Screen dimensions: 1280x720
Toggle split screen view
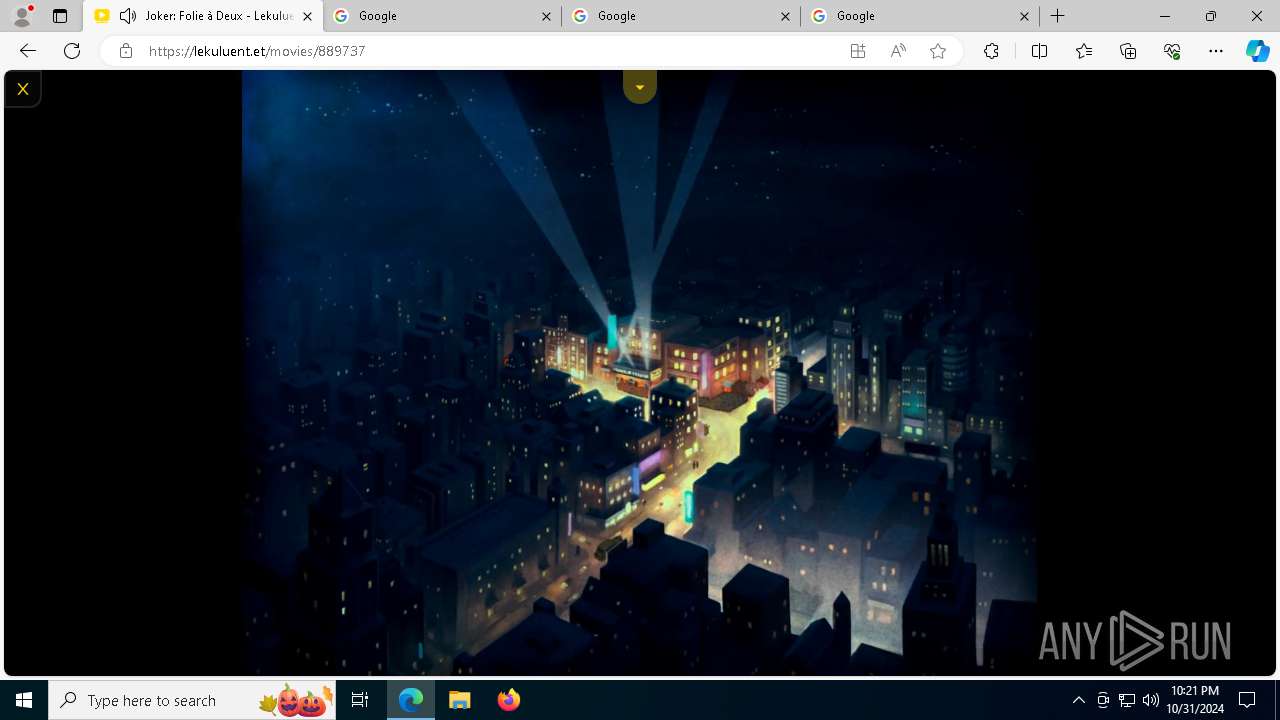pyautogui.click(x=1039, y=51)
